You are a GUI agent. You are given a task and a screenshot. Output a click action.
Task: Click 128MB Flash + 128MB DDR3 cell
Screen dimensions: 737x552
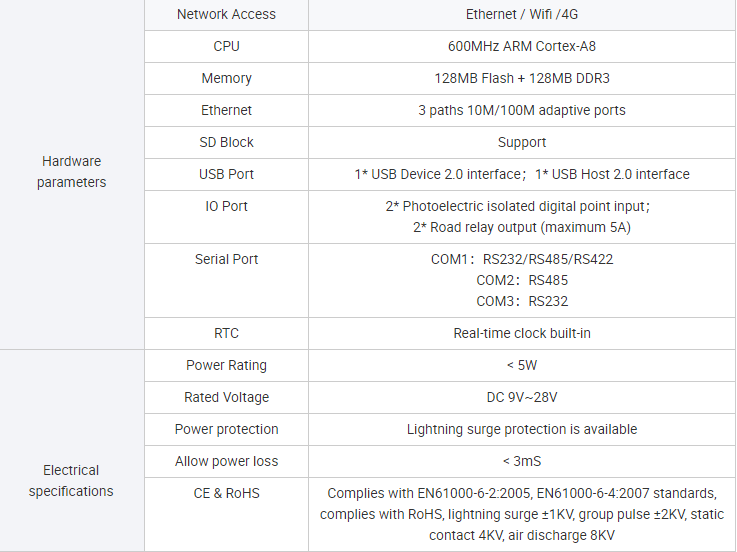tap(522, 78)
